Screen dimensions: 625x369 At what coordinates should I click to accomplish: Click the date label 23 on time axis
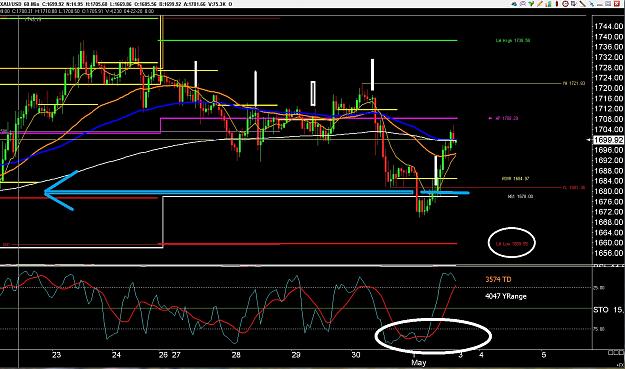[57, 355]
